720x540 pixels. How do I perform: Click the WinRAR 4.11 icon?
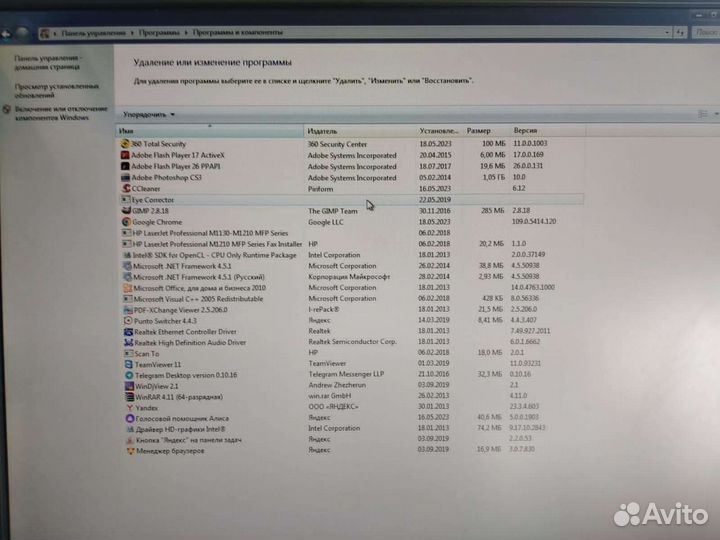pos(130,397)
